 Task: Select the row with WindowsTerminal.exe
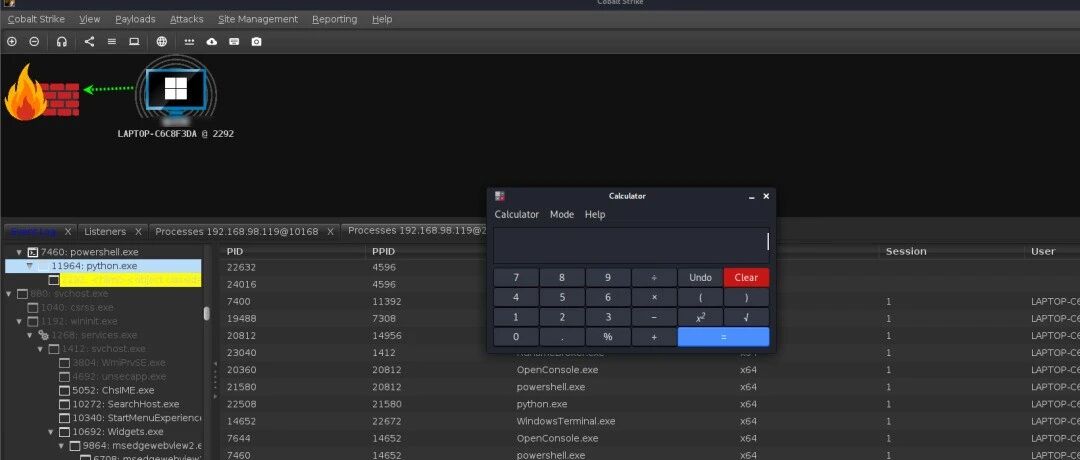coord(650,421)
